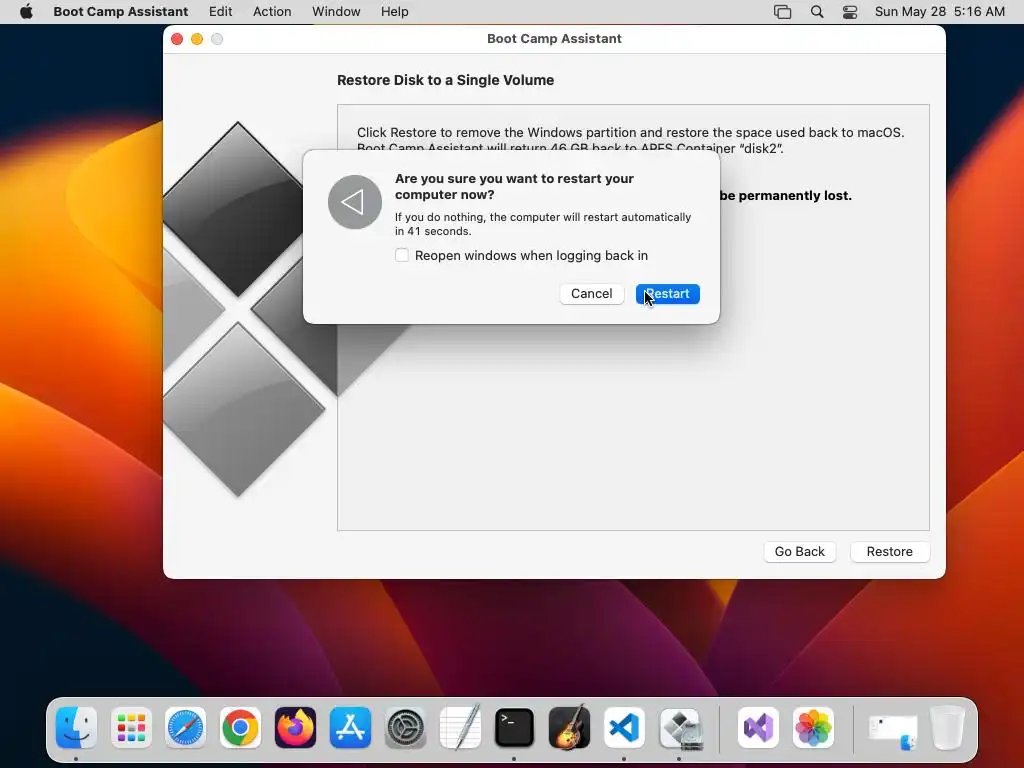1024x768 pixels.
Task: Open the Apple menu
Action: click(26, 12)
